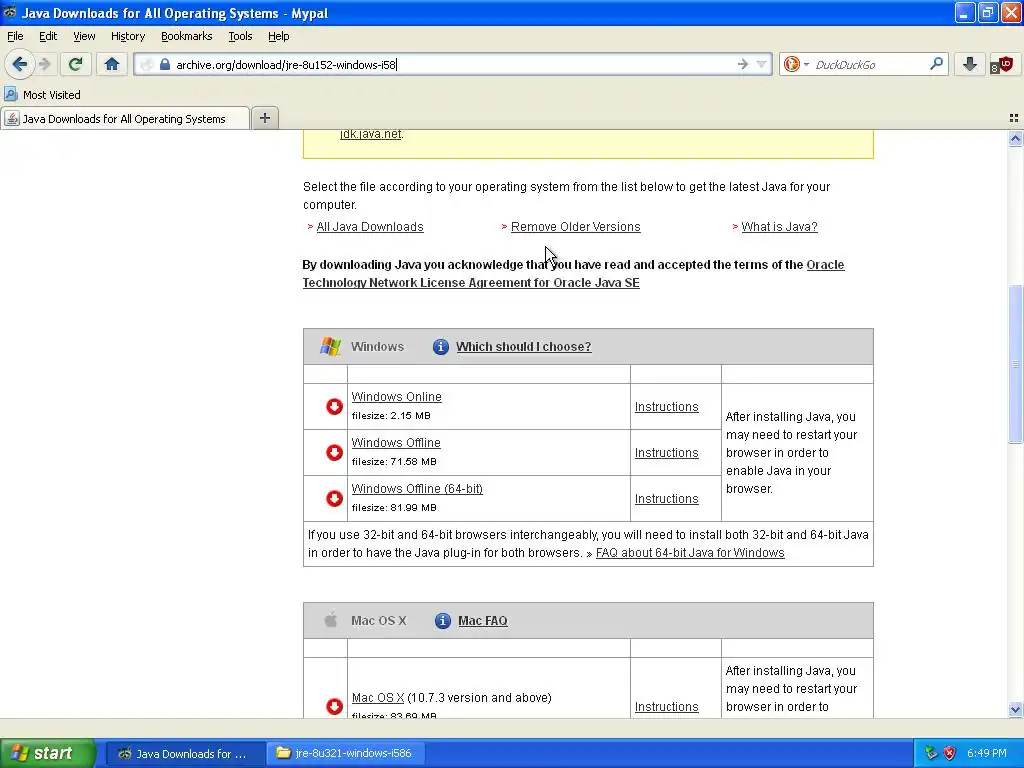Click the Which should I choose? link
Viewport: 1024px width, 768px height.
click(523, 347)
